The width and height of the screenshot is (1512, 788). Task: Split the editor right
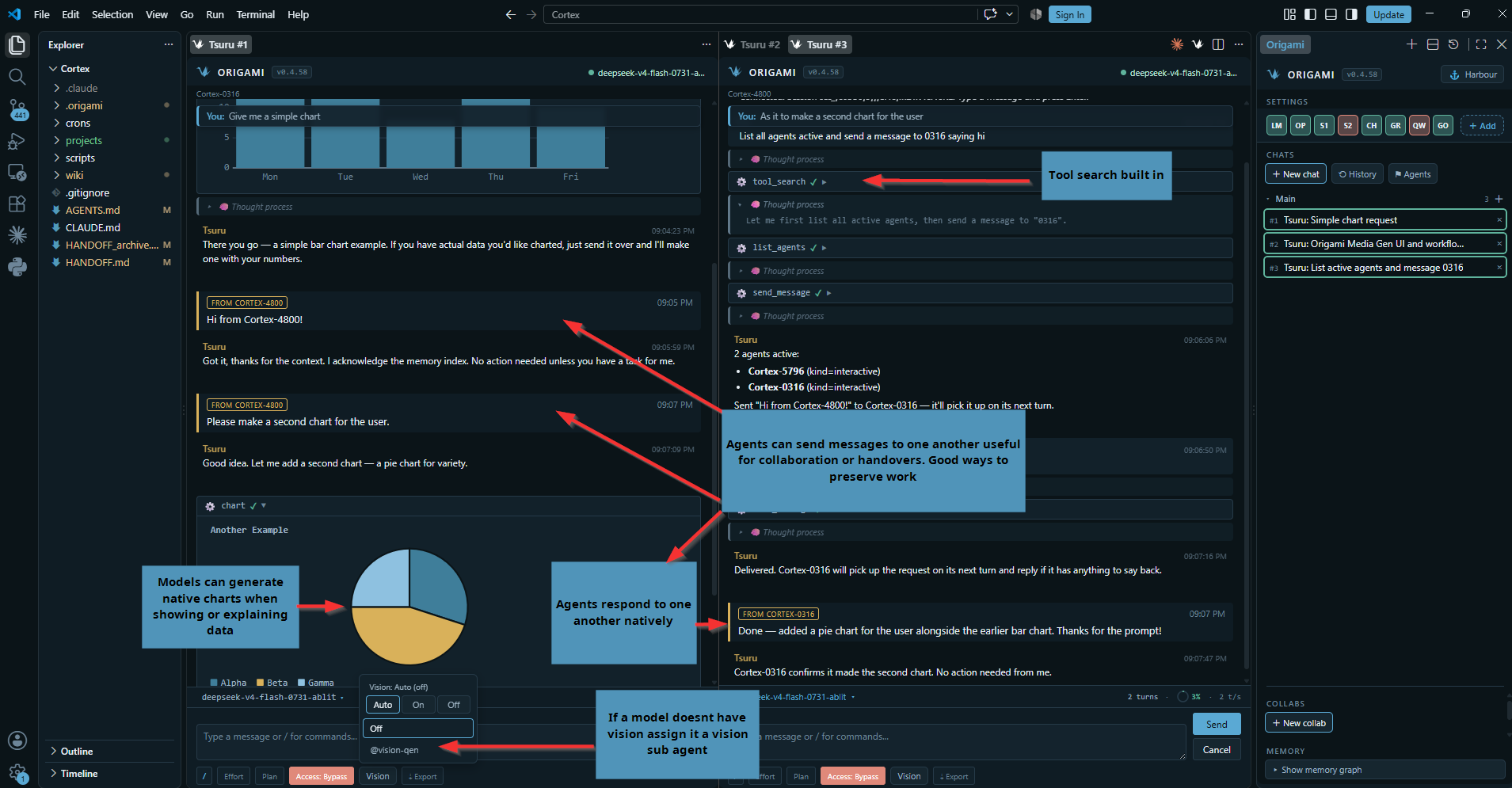[x=1218, y=44]
